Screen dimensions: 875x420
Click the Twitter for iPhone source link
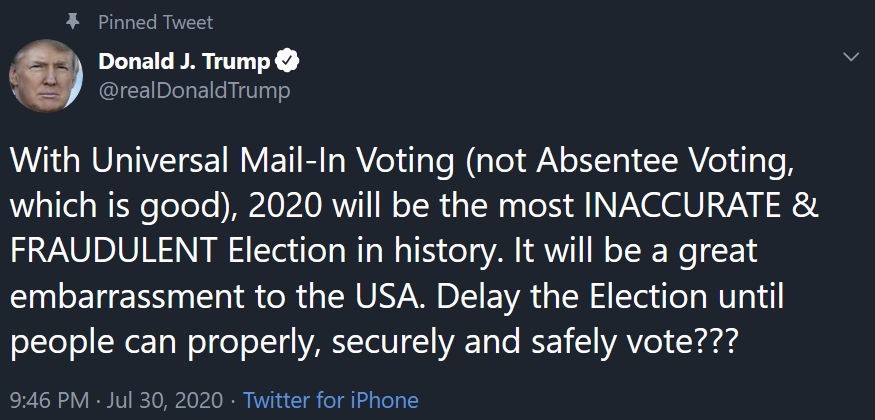(x=331, y=400)
